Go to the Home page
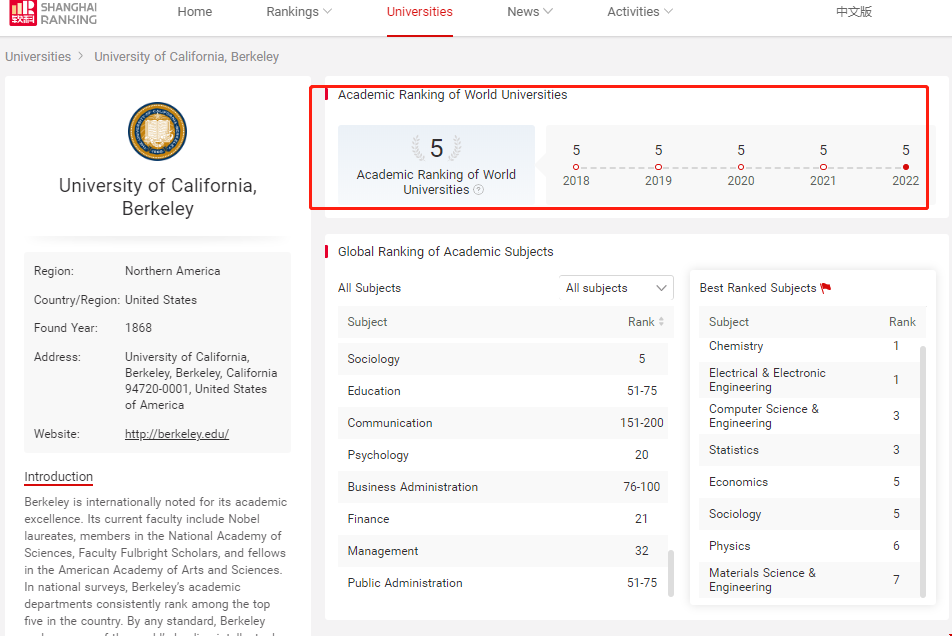 point(195,12)
